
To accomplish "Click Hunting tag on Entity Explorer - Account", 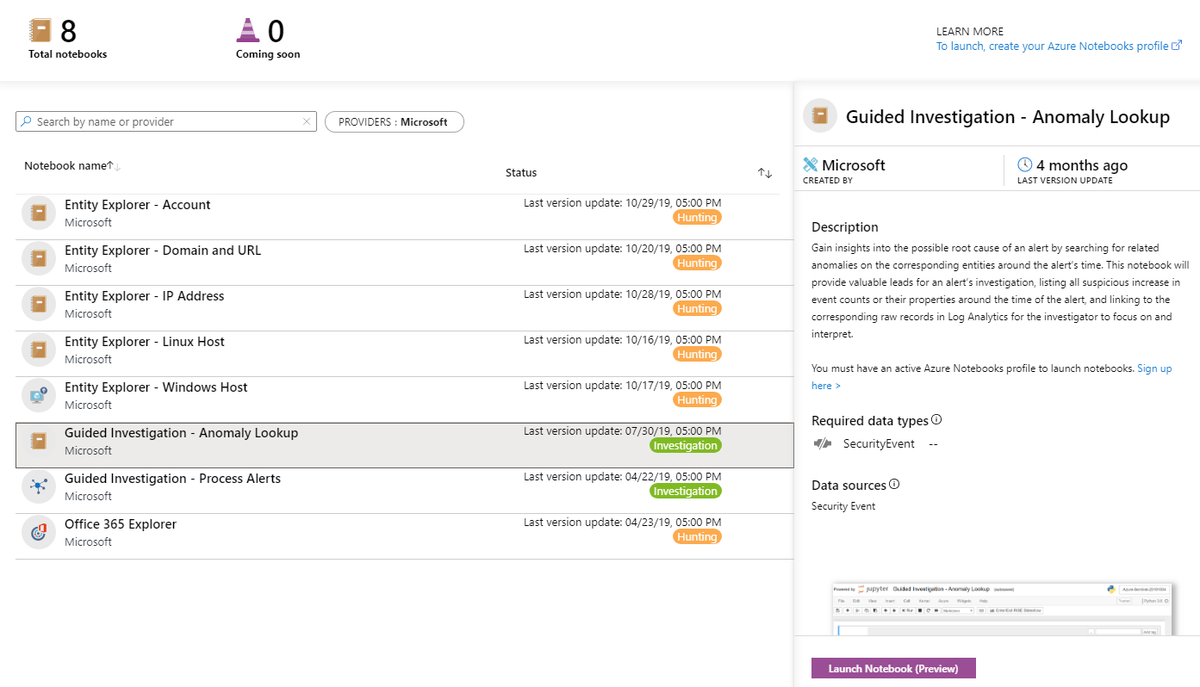I will (697, 218).
